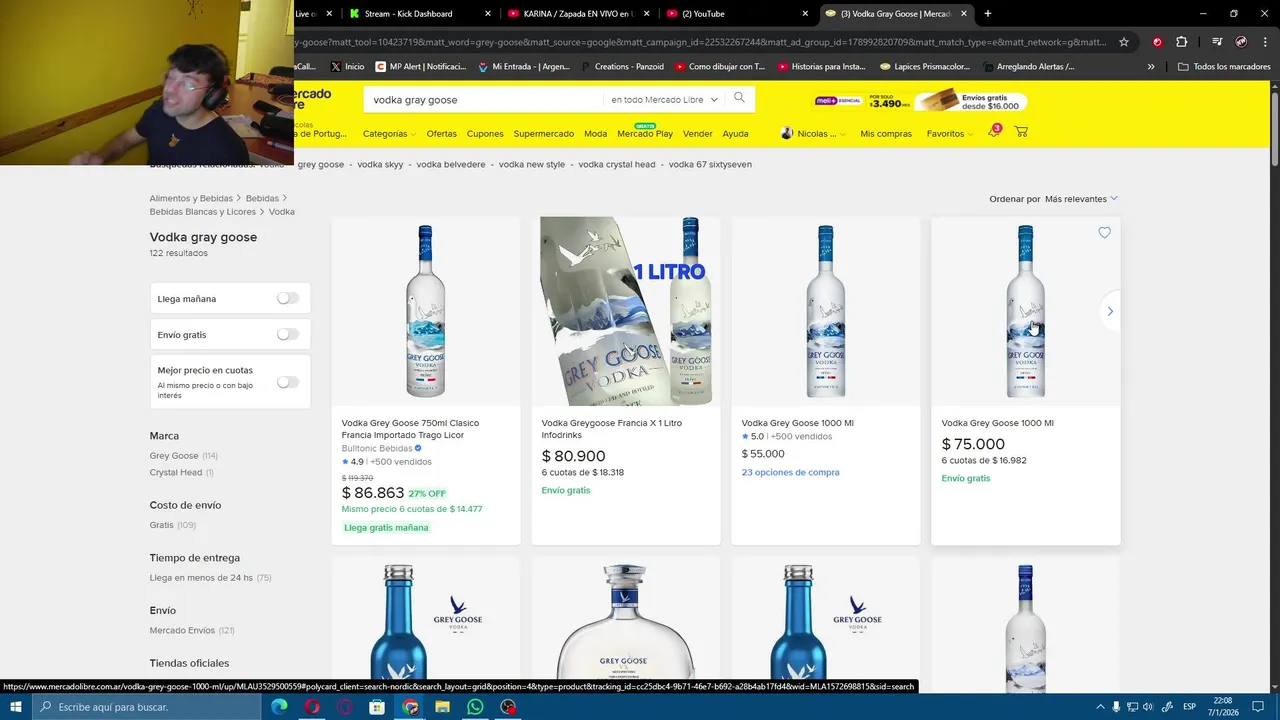Switch to the KARINA / Zapada EN VIVO tab
Viewport: 1280px width, 720px height.
pos(578,14)
